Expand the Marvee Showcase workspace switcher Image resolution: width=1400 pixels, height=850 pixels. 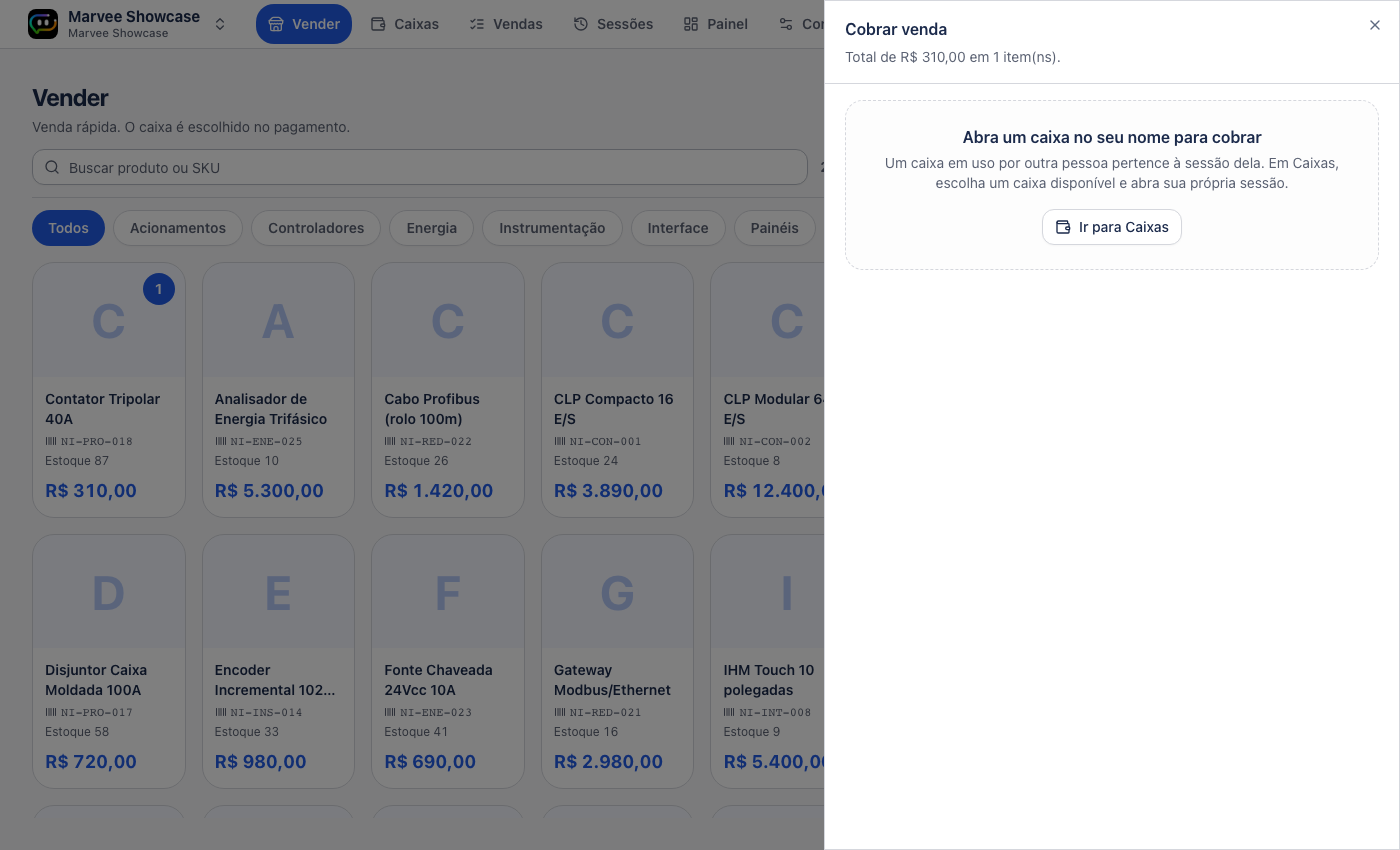point(220,24)
